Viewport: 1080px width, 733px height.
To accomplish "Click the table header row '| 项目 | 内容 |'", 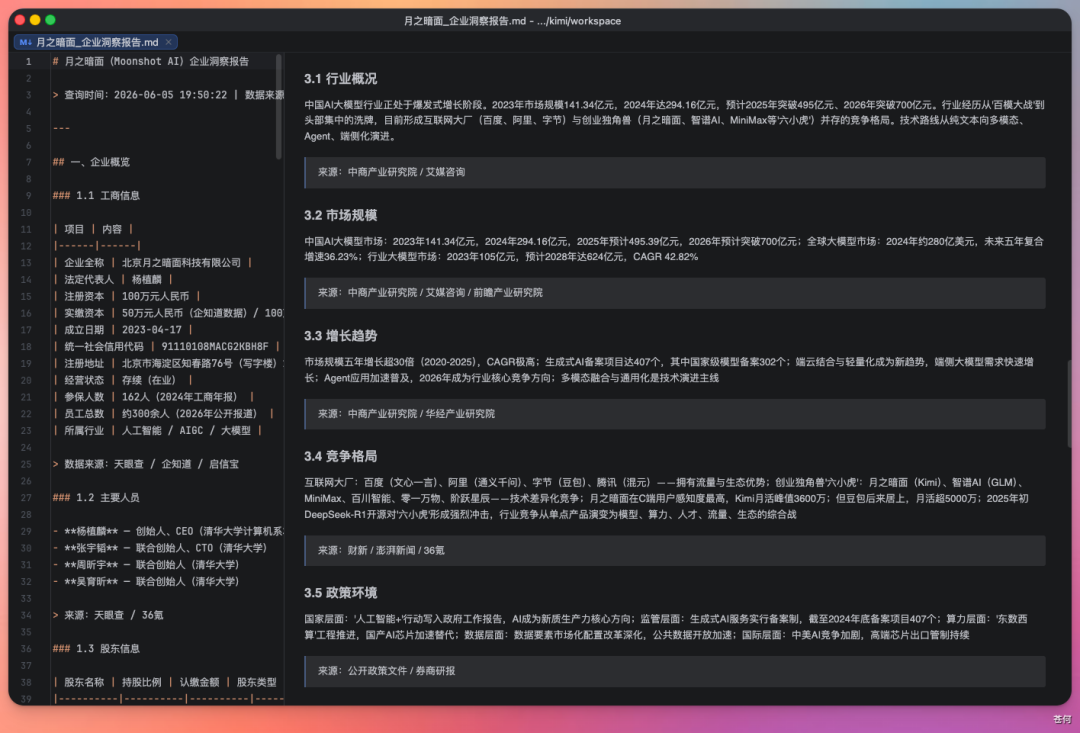I will tap(93, 229).
